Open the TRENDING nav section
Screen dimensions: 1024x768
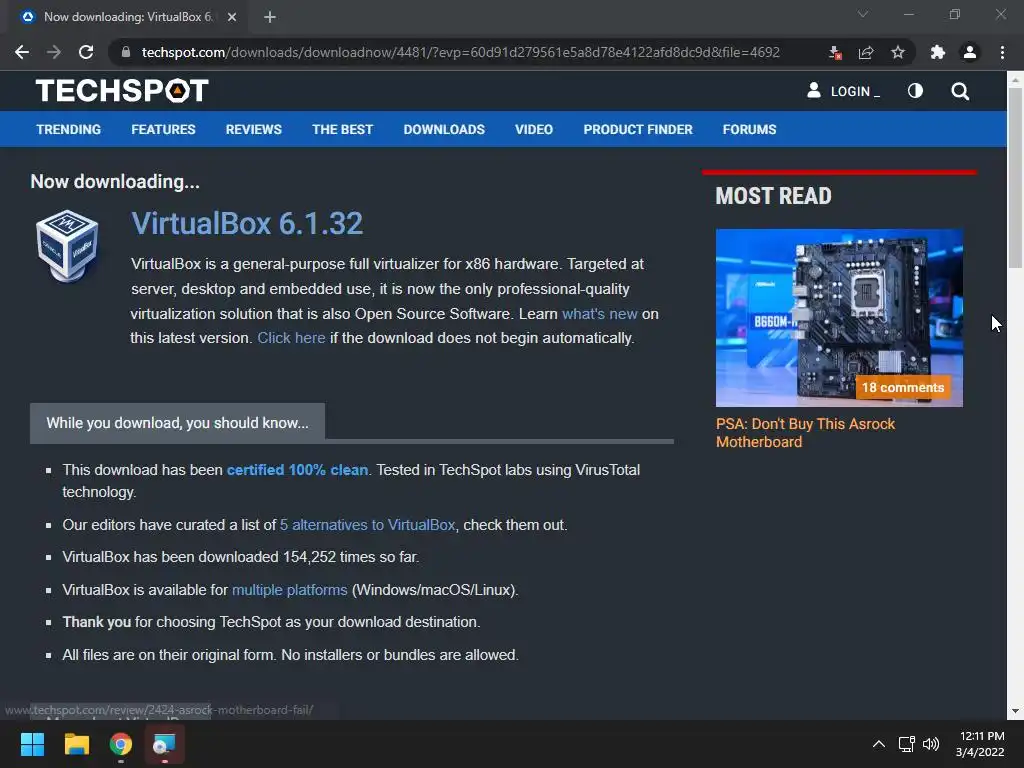tap(69, 129)
